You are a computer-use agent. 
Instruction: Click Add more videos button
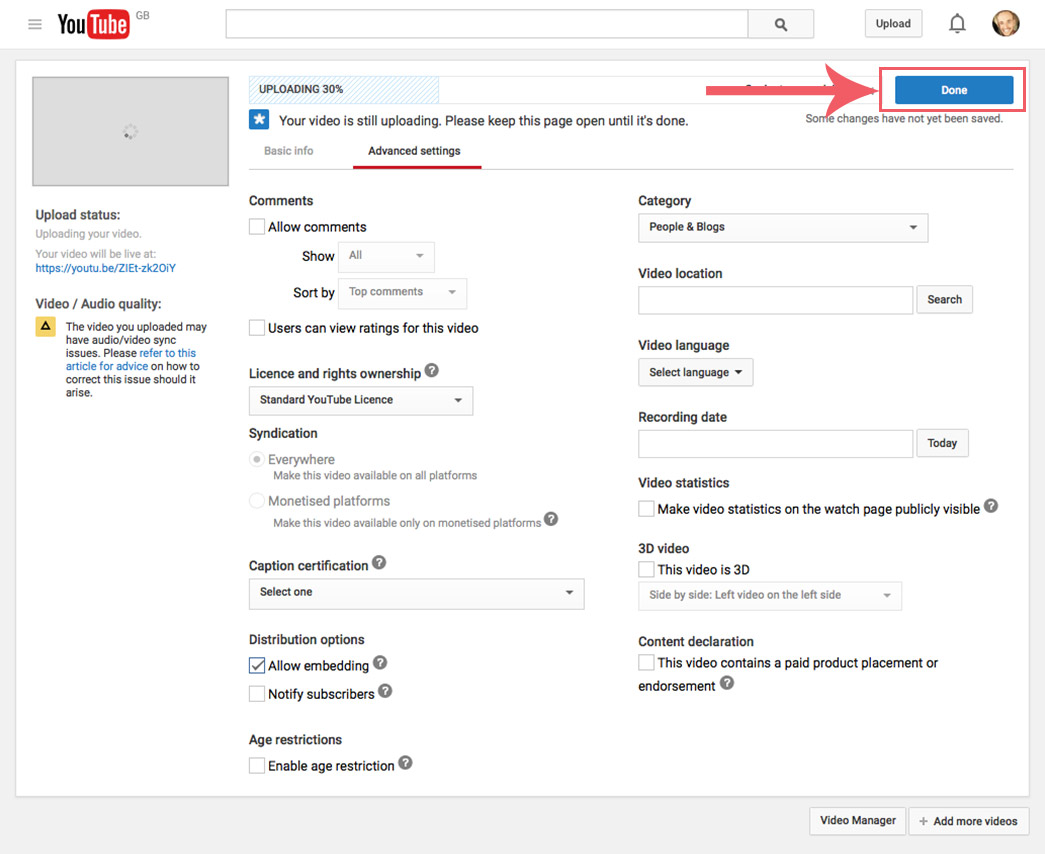coord(968,821)
